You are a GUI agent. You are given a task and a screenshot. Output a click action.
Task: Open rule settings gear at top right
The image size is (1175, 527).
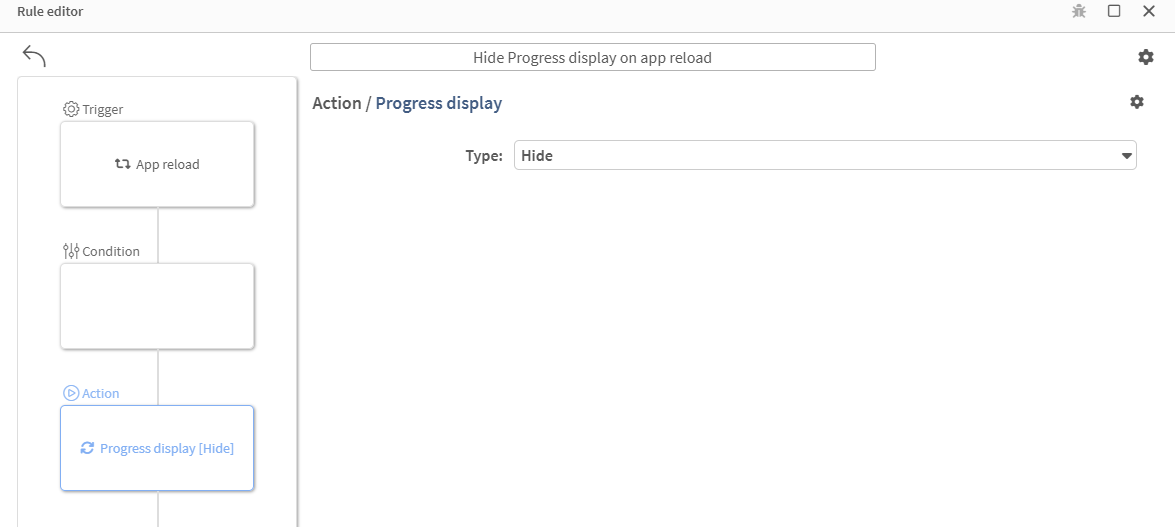click(x=1146, y=57)
